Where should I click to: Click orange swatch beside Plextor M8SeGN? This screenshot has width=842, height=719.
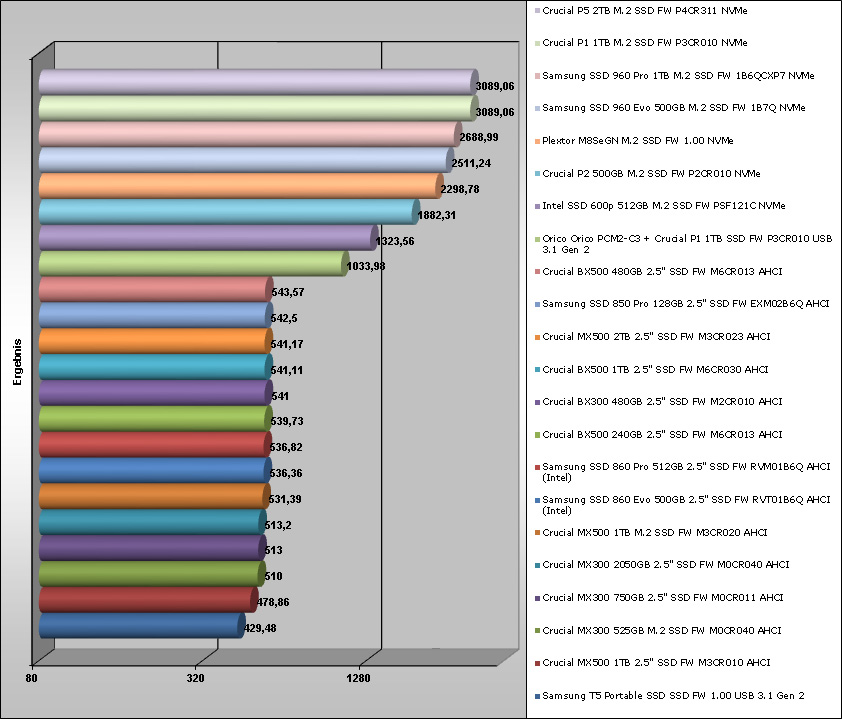click(537, 141)
